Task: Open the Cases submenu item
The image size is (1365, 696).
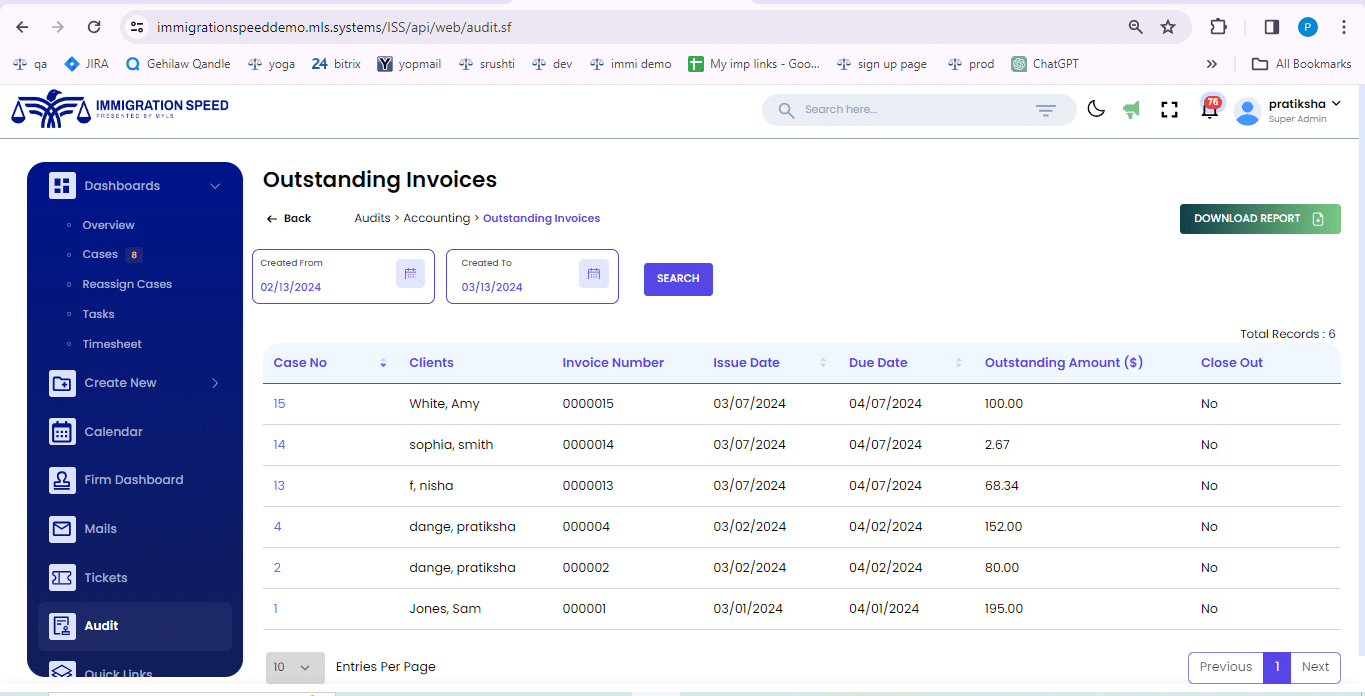Action: [x=100, y=254]
